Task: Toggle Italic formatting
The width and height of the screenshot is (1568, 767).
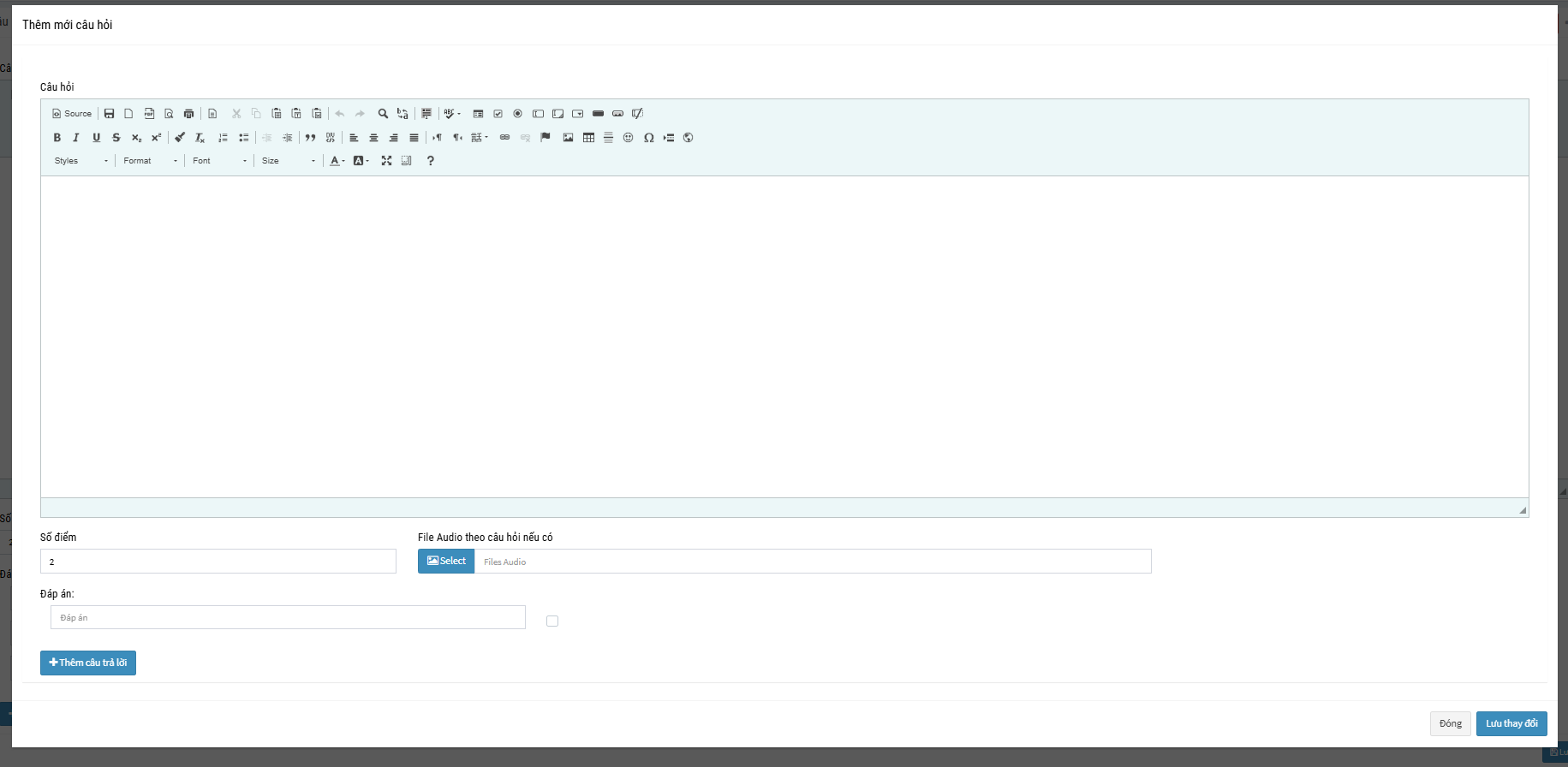Action: tap(76, 138)
